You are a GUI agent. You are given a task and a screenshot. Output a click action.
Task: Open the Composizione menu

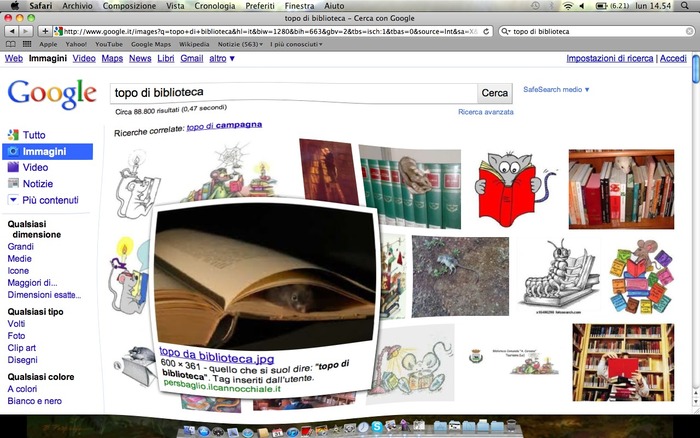[x=129, y=6]
